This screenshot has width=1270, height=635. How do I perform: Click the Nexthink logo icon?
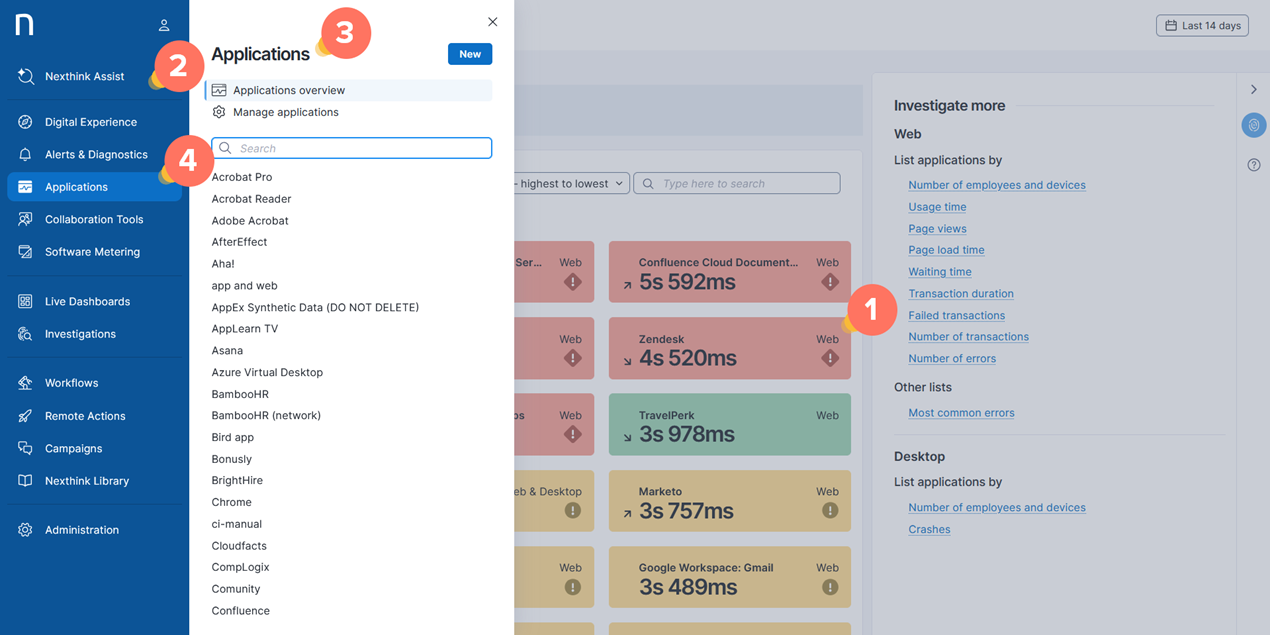tap(25, 25)
